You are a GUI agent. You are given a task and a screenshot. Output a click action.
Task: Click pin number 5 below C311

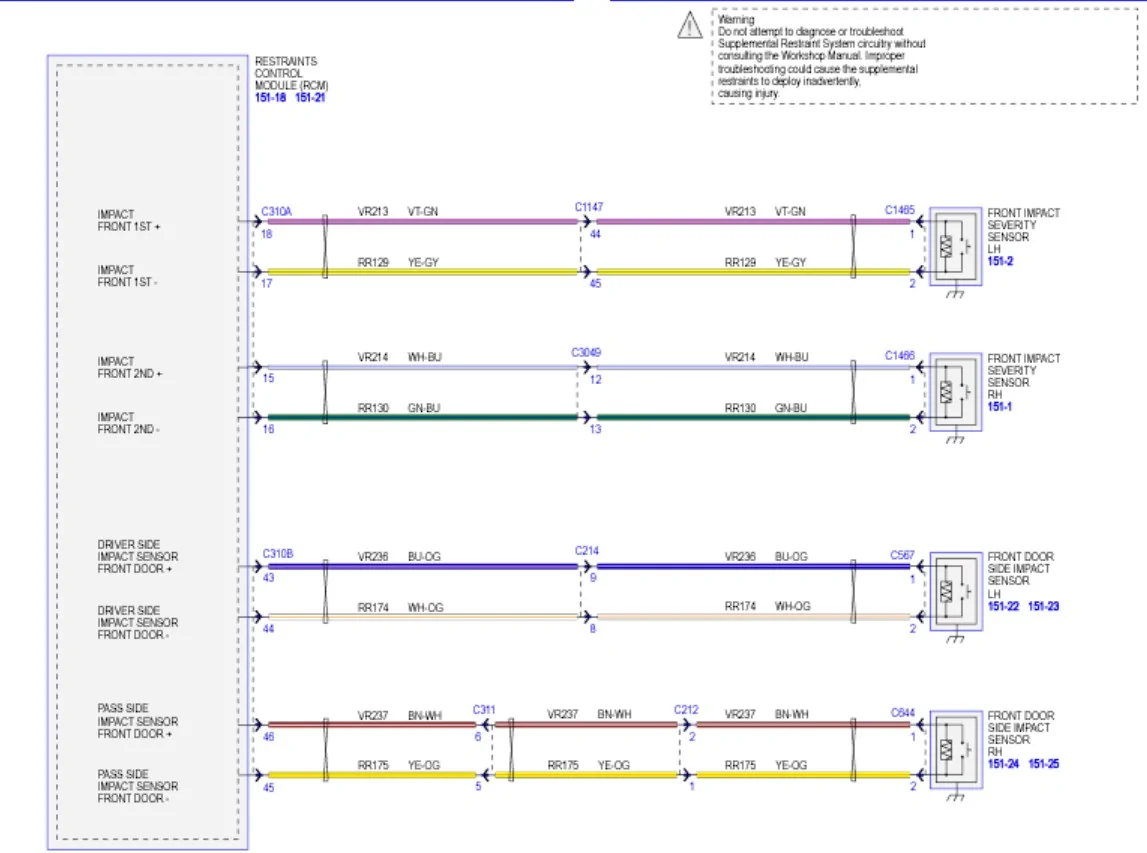(478, 786)
